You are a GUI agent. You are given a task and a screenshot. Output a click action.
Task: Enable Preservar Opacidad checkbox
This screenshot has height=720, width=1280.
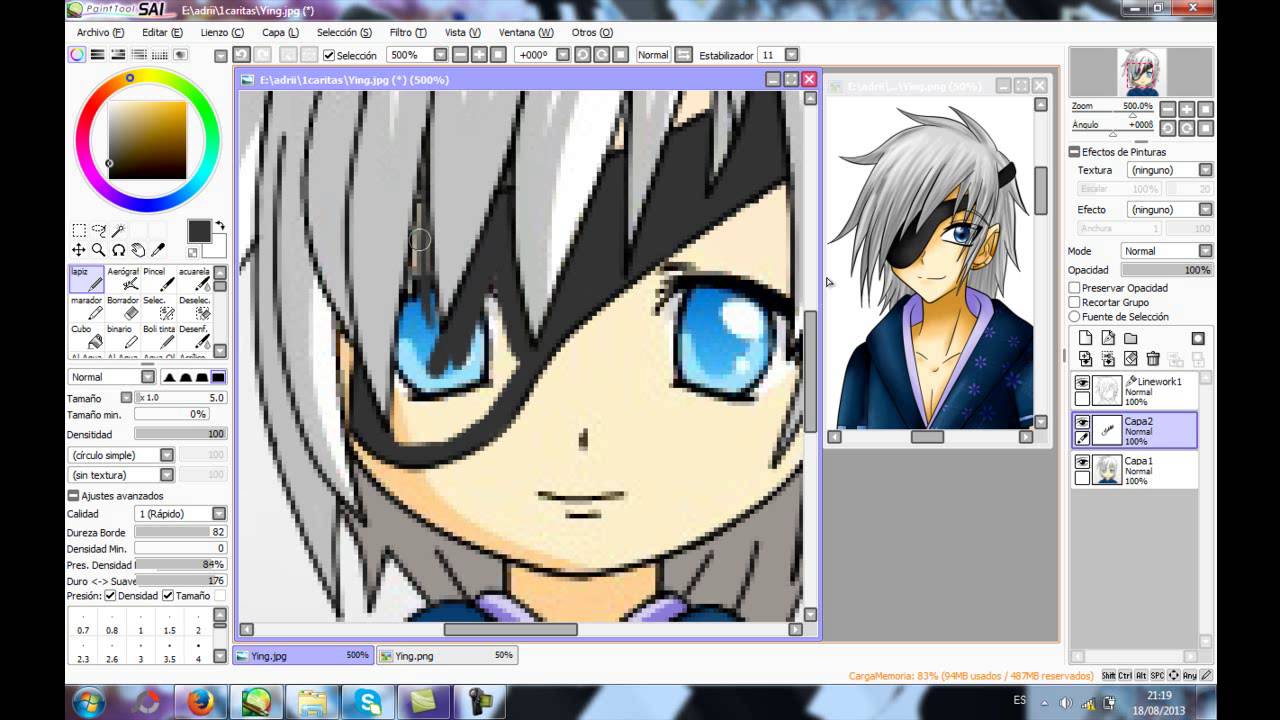(x=1075, y=288)
